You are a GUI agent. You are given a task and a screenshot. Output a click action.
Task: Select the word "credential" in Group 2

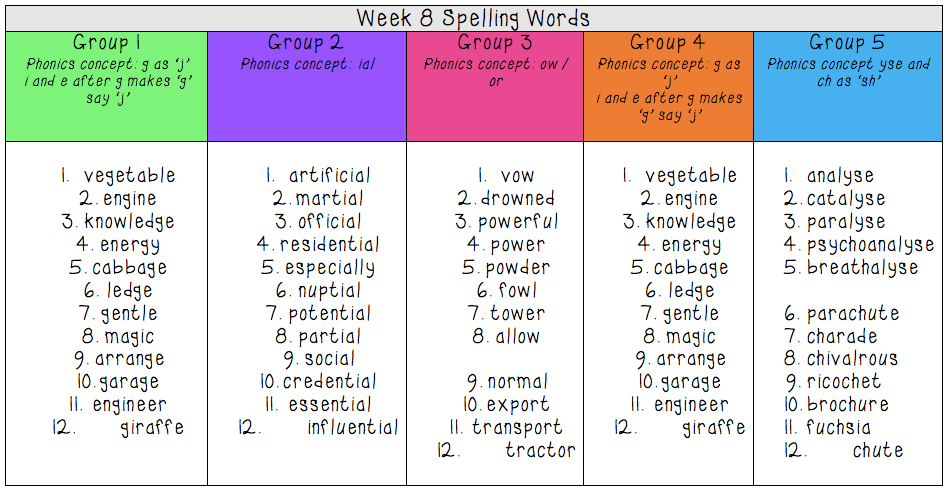pyautogui.click(x=329, y=382)
